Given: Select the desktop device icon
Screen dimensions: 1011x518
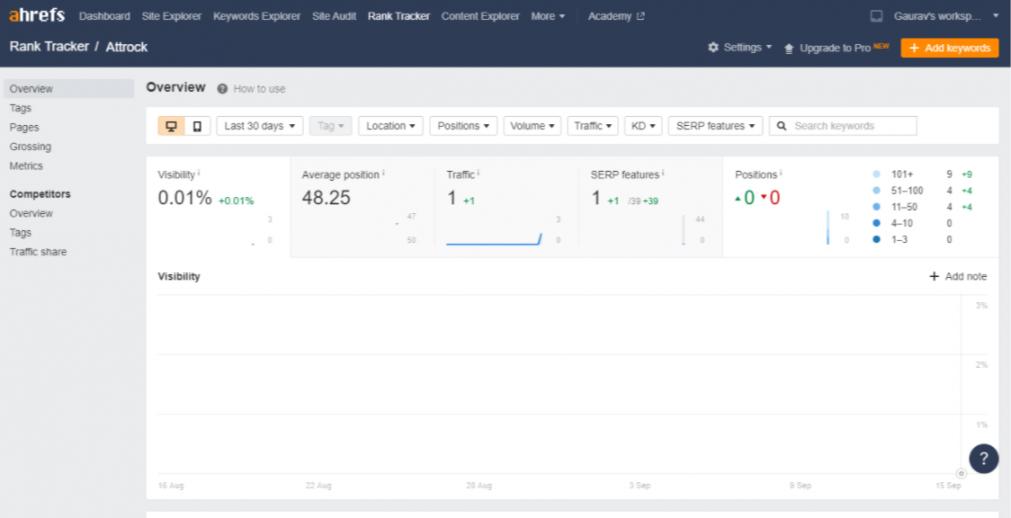Looking at the screenshot, I should click(171, 126).
